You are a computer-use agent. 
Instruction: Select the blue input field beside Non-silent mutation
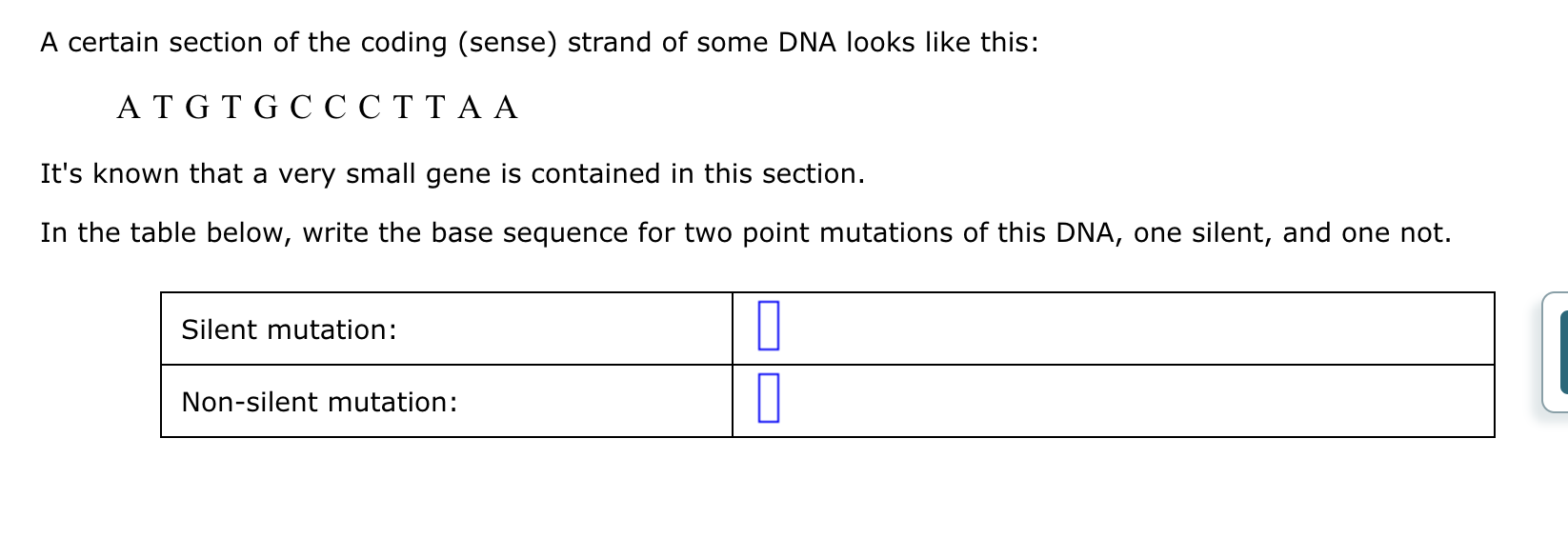click(x=768, y=399)
